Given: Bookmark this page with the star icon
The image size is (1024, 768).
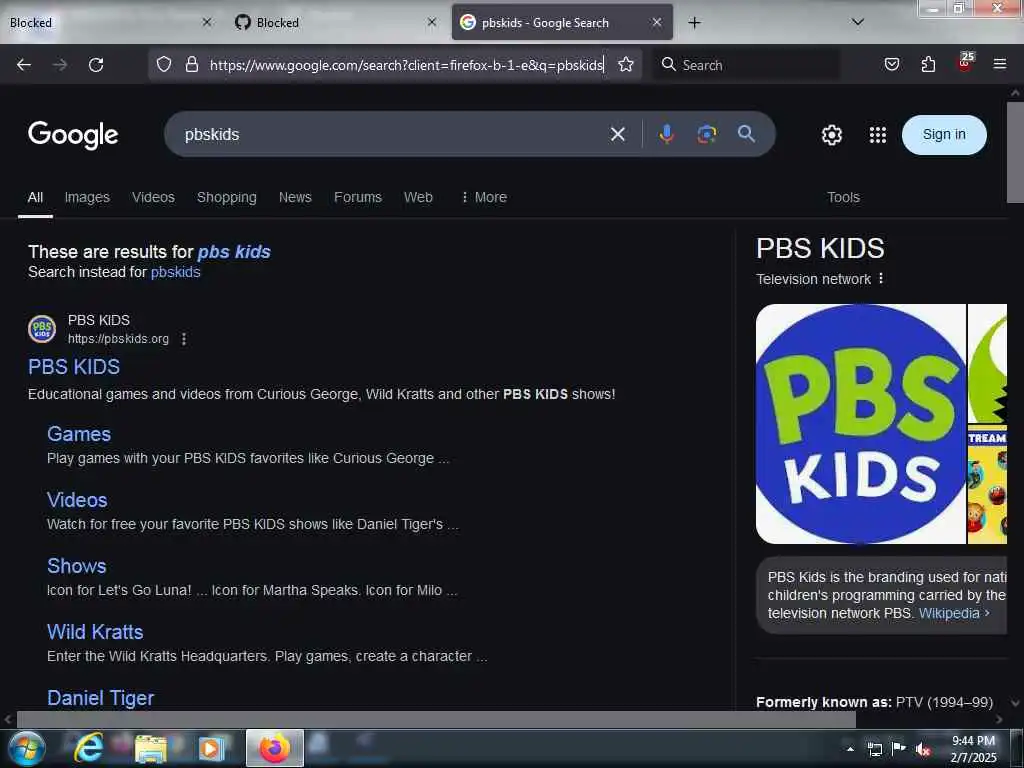Looking at the screenshot, I should [x=626, y=64].
